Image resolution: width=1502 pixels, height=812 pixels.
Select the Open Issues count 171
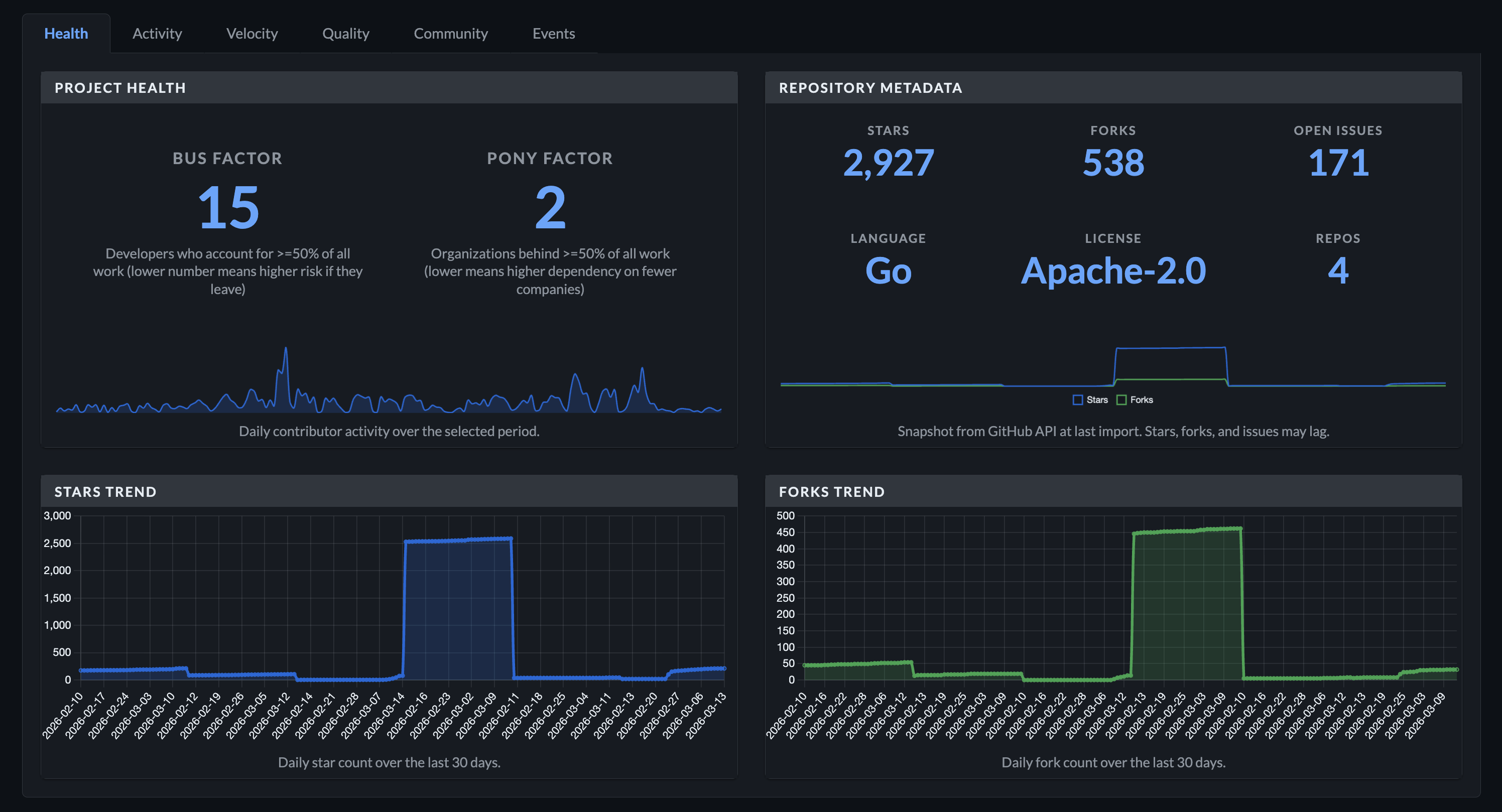[x=1337, y=164]
